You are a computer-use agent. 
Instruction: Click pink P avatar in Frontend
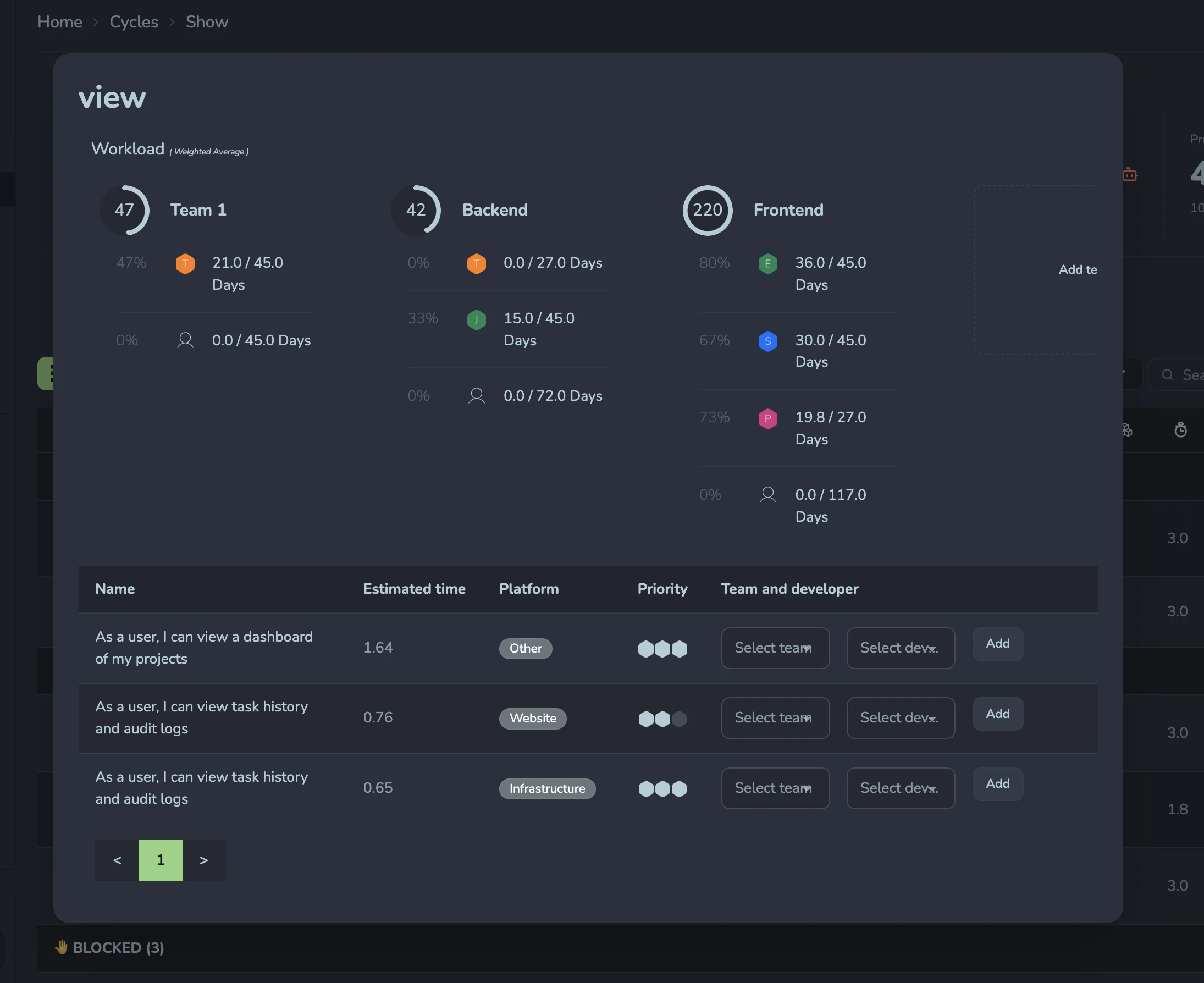pyautogui.click(x=767, y=418)
